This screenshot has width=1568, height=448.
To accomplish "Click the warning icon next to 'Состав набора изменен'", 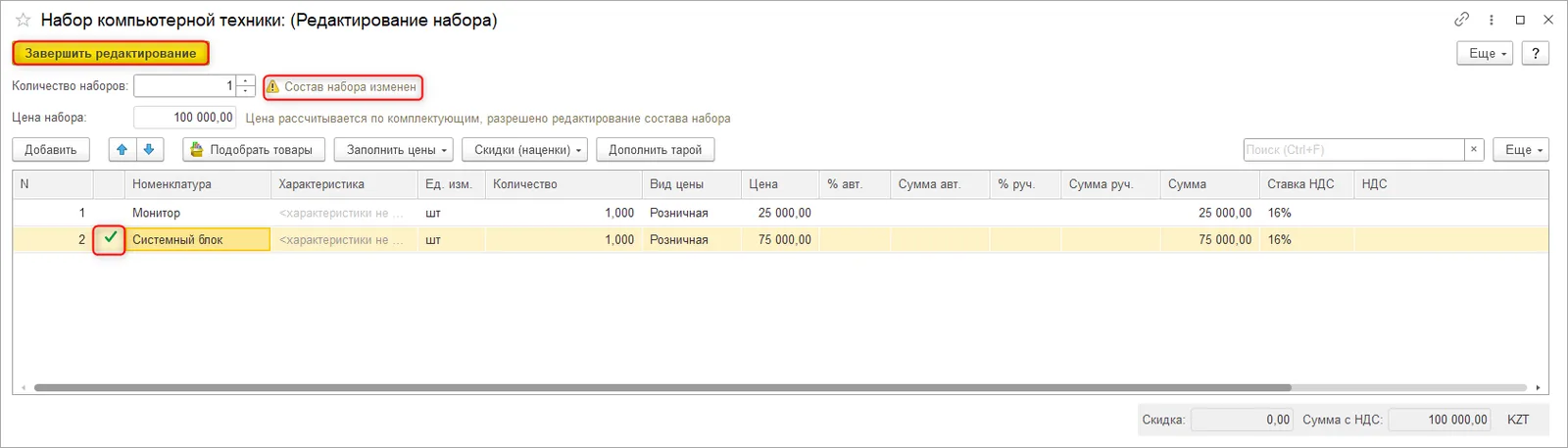I will [x=273, y=87].
